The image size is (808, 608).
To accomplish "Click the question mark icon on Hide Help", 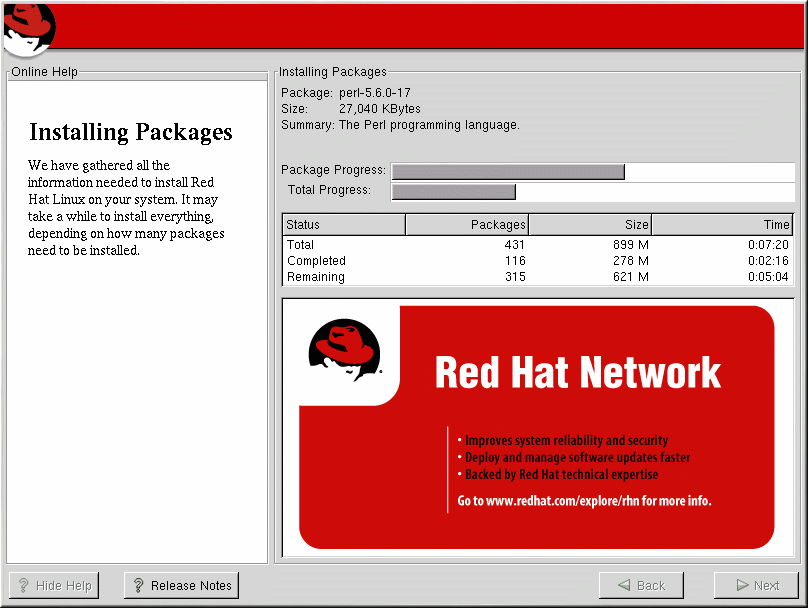I will tap(23, 585).
